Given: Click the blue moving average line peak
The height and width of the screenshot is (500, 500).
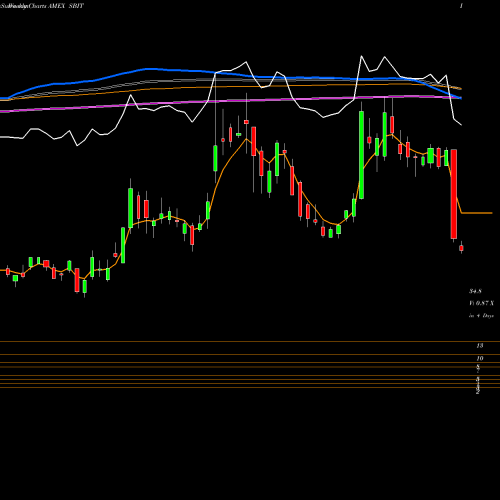Looking at the screenshot, I should (x=148, y=69).
